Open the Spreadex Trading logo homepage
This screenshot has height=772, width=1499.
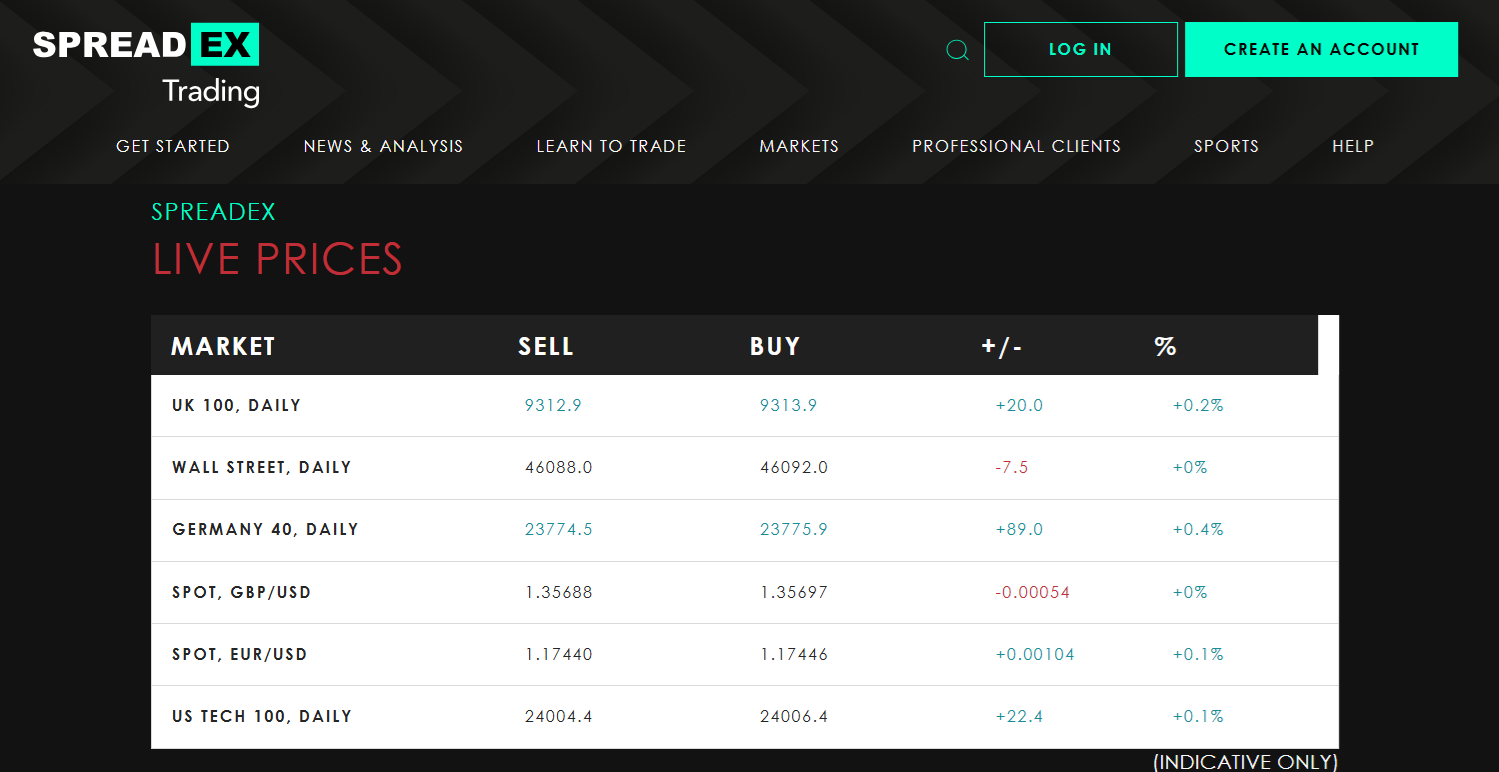(x=146, y=66)
